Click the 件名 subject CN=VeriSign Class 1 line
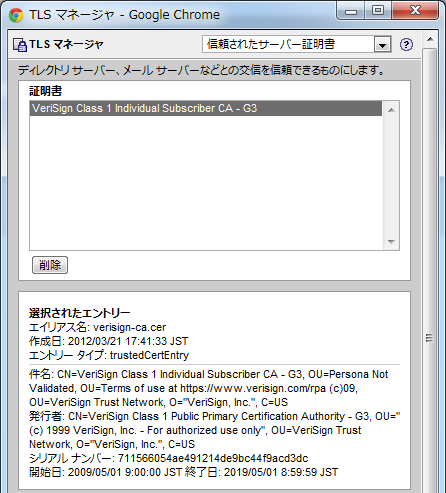 click(209, 374)
